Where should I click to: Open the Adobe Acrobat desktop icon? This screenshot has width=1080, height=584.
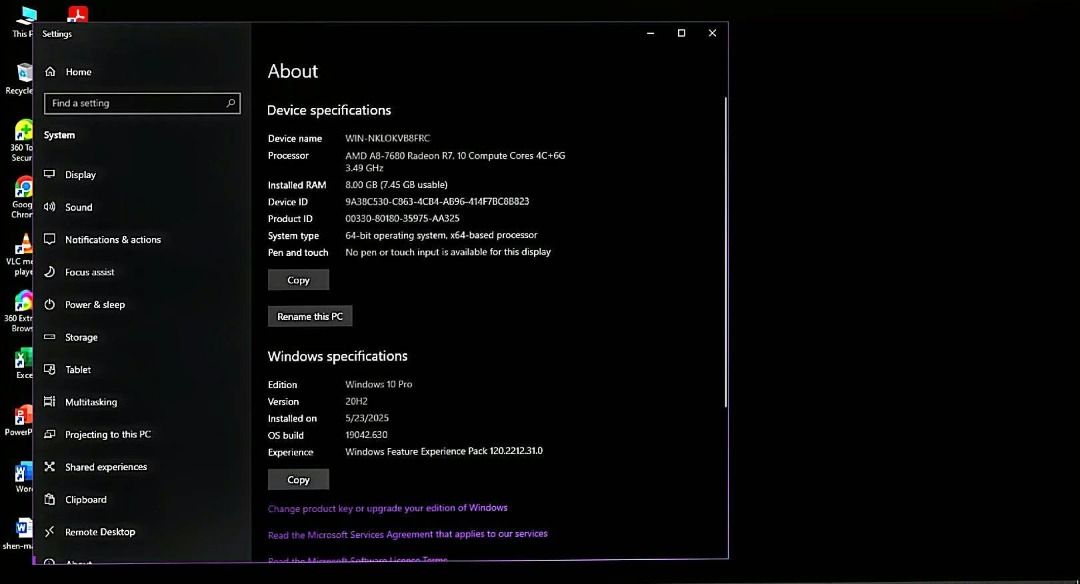[78, 12]
